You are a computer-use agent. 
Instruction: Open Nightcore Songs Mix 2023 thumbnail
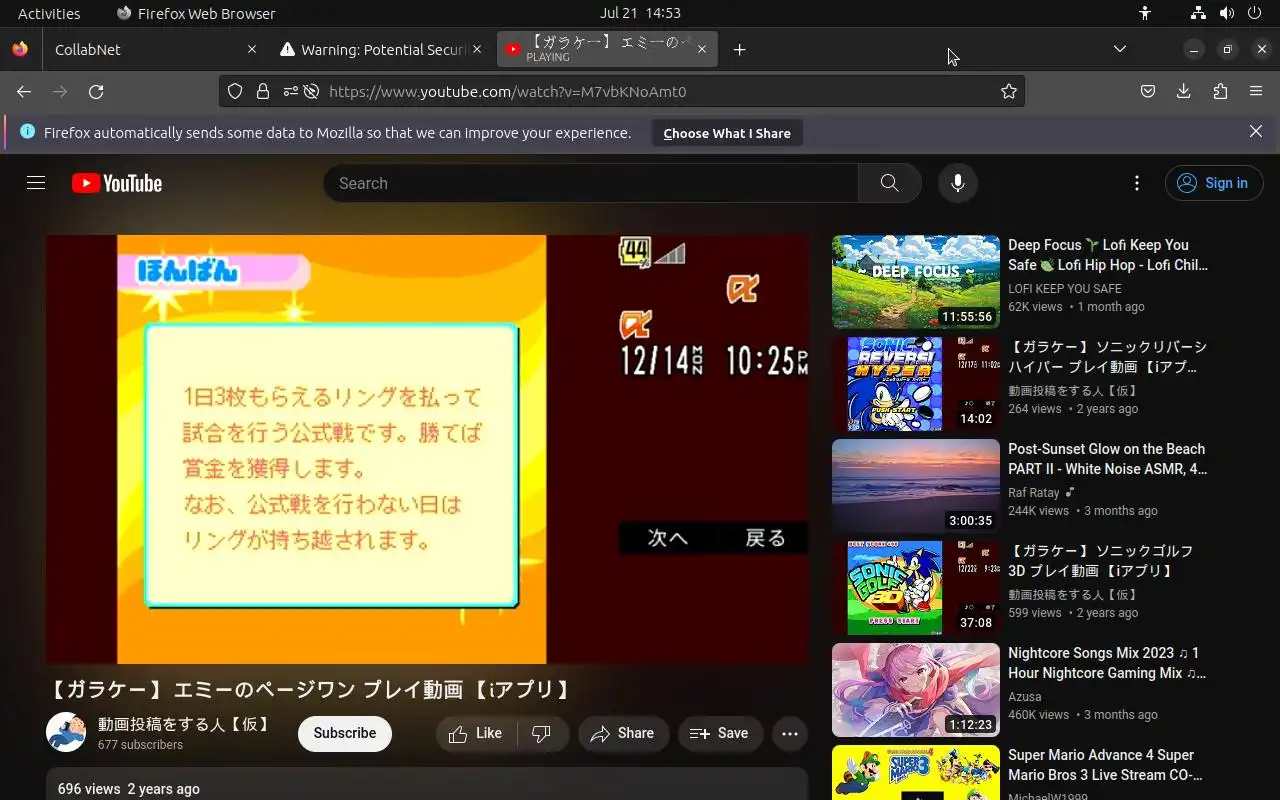(x=916, y=690)
